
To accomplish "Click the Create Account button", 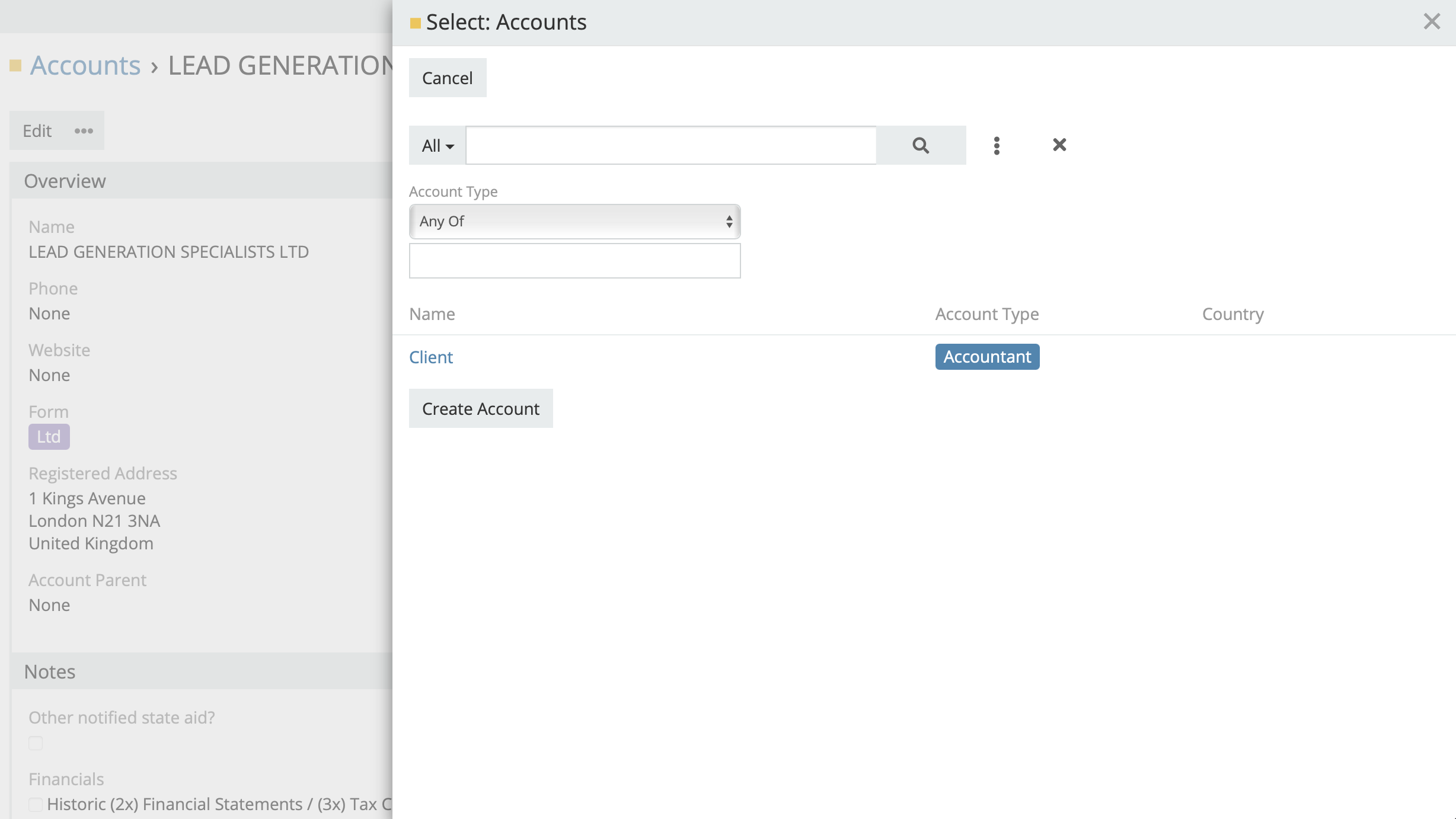I will 481,409.
